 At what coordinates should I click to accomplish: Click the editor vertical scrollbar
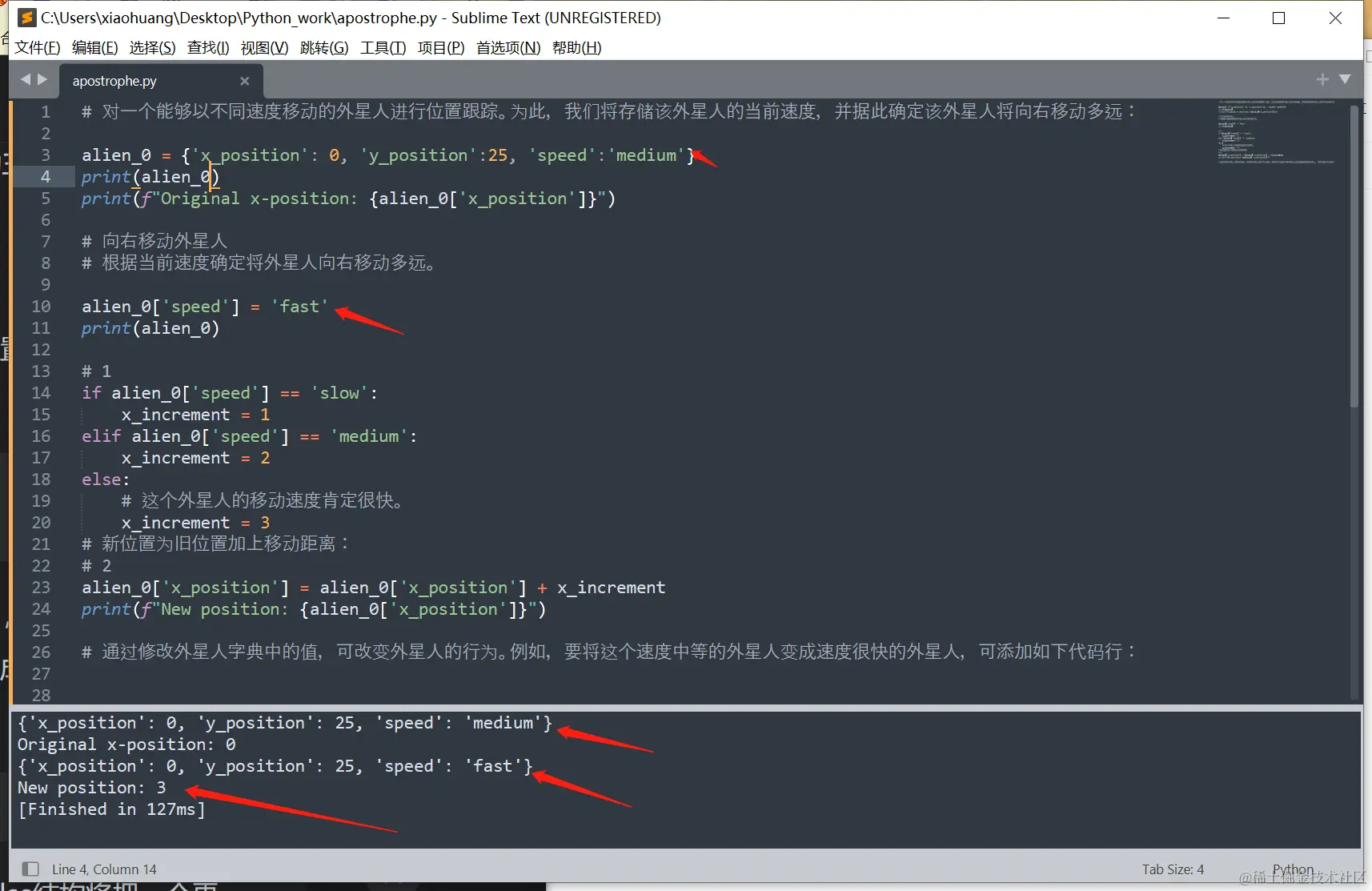[1354, 256]
